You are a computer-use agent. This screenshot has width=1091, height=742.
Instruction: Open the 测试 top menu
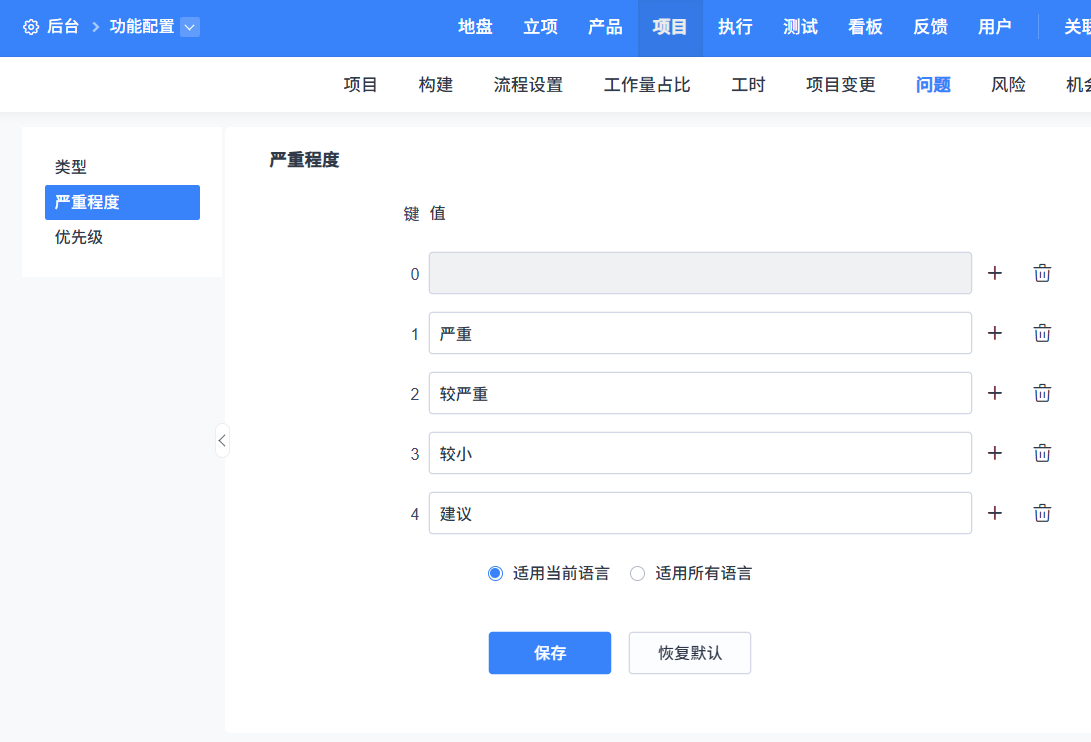[800, 27]
